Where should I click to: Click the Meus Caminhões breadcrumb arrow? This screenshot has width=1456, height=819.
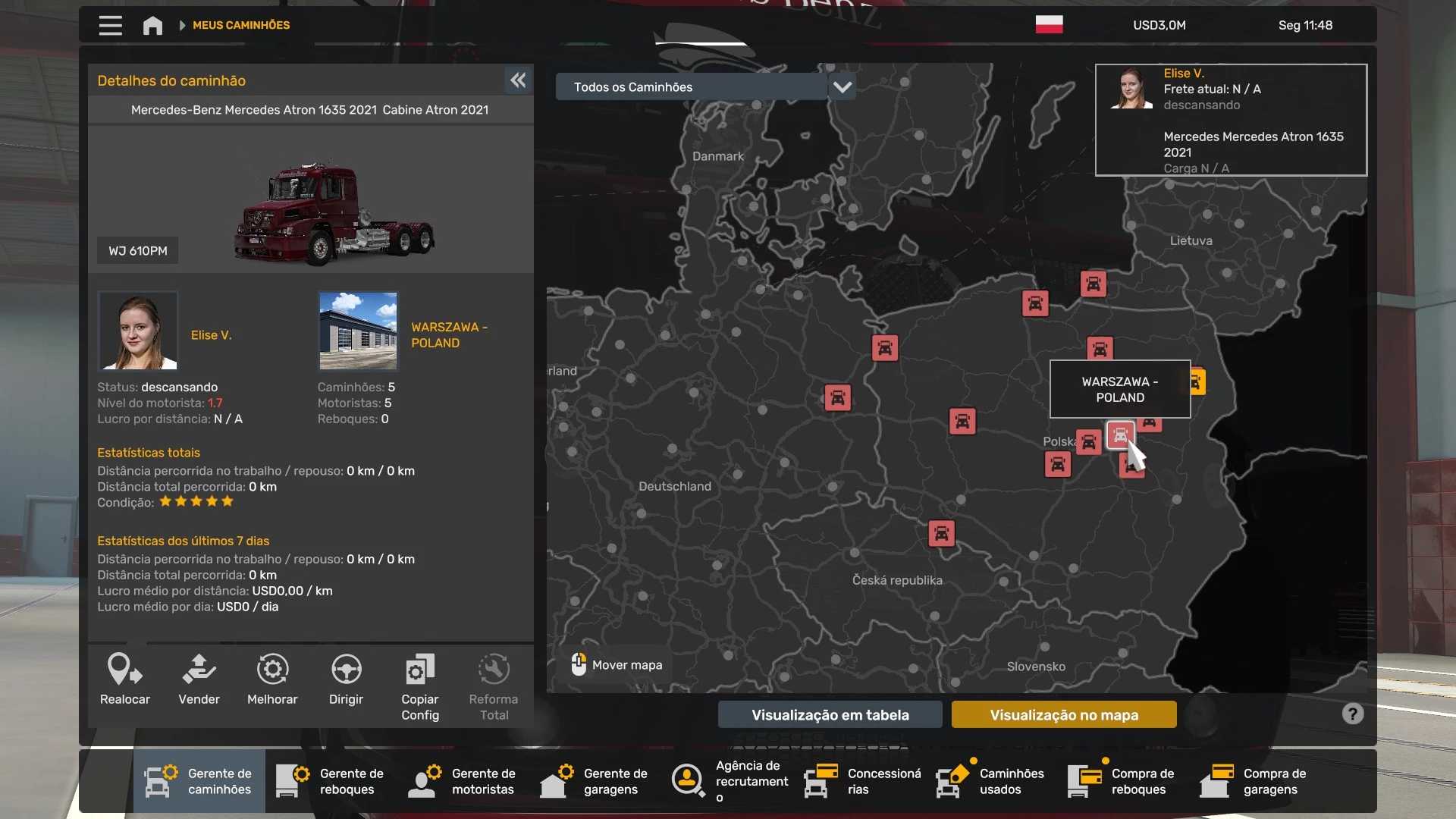[x=182, y=26]
